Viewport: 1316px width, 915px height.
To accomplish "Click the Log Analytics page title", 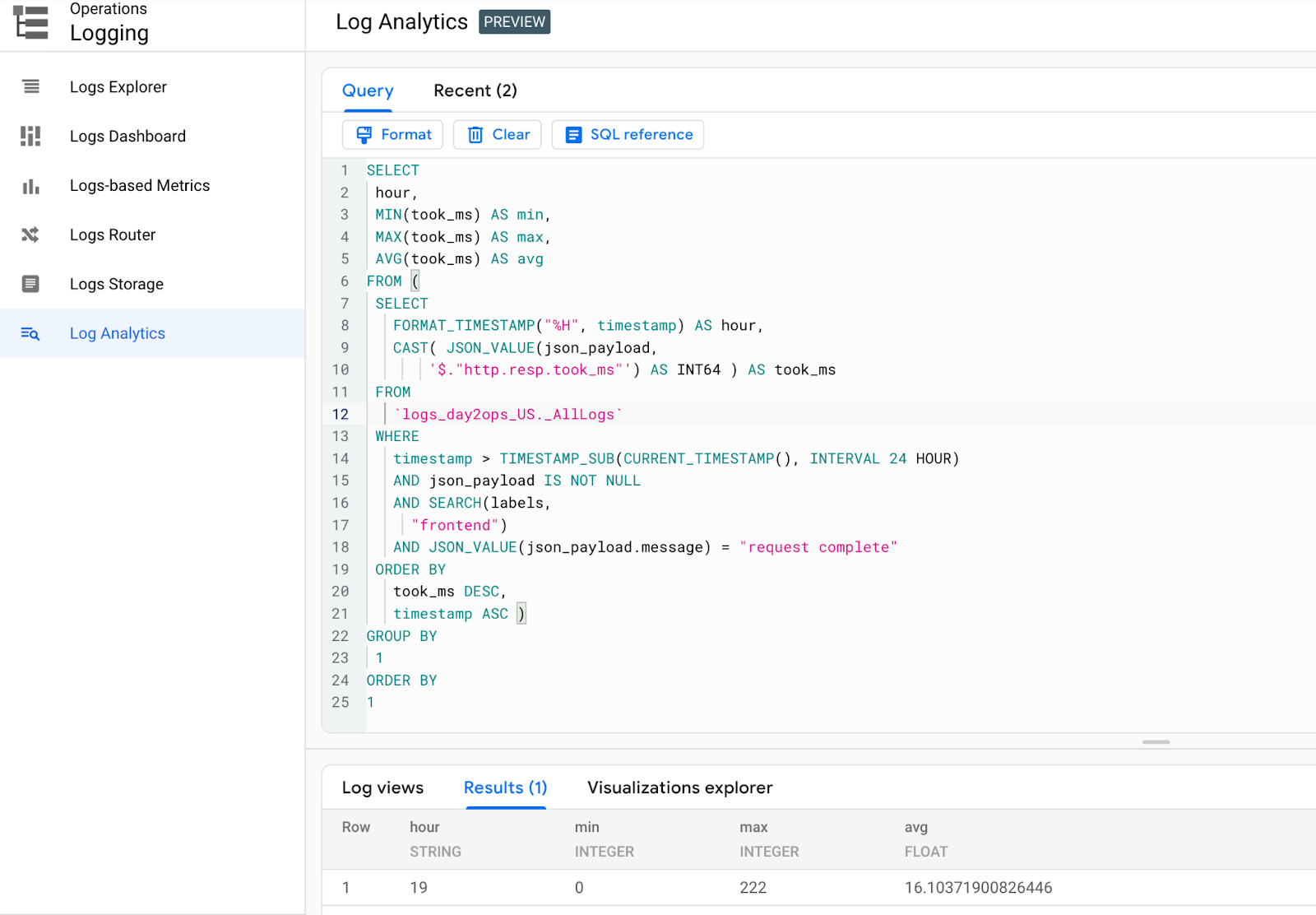I will click(401, 22).
